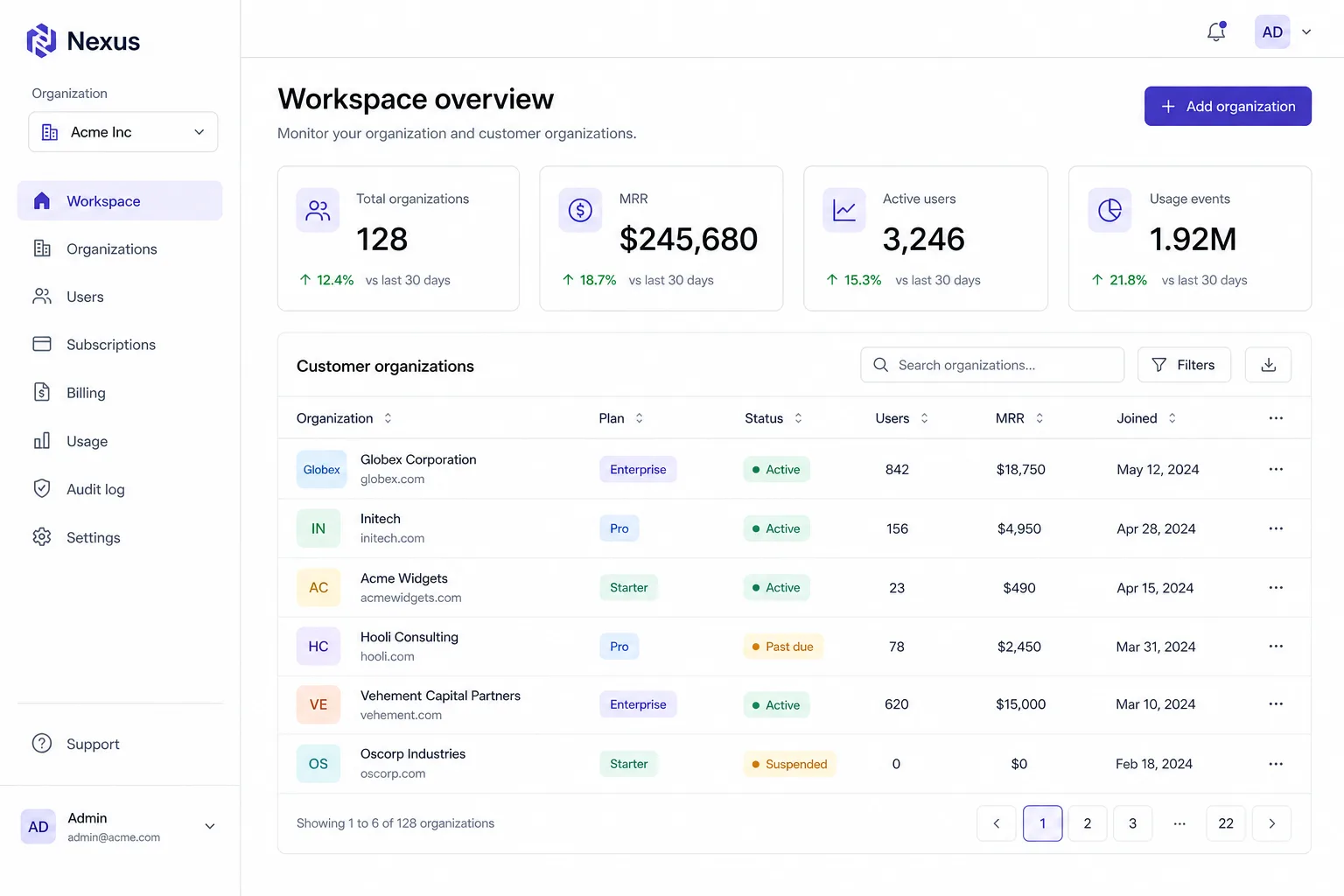
Task: Open the Filters button
Action: tap(1184, 365)
